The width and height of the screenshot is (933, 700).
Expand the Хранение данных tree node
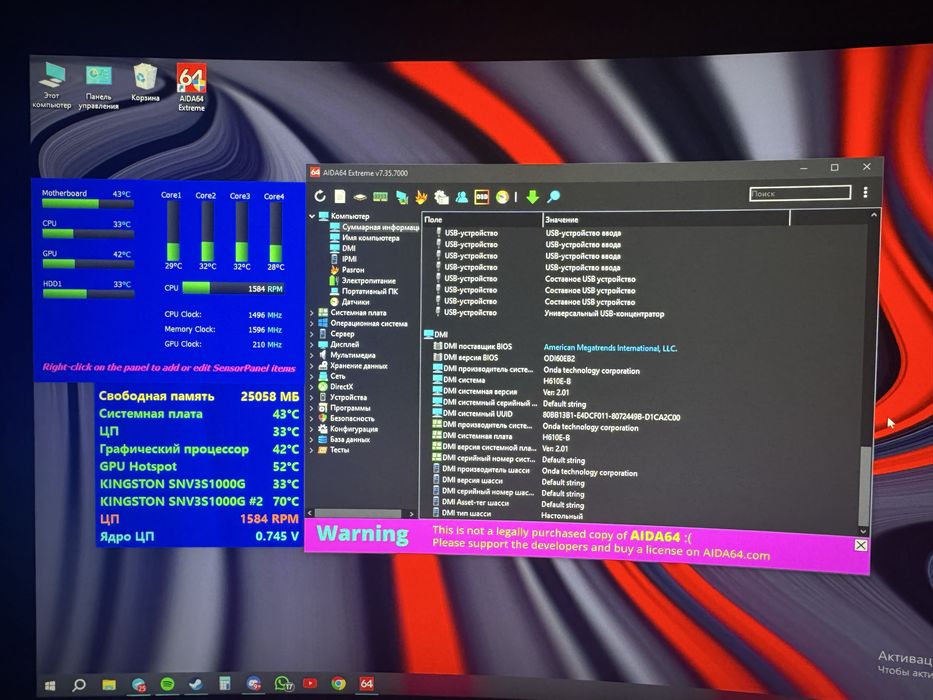(311, 365)
